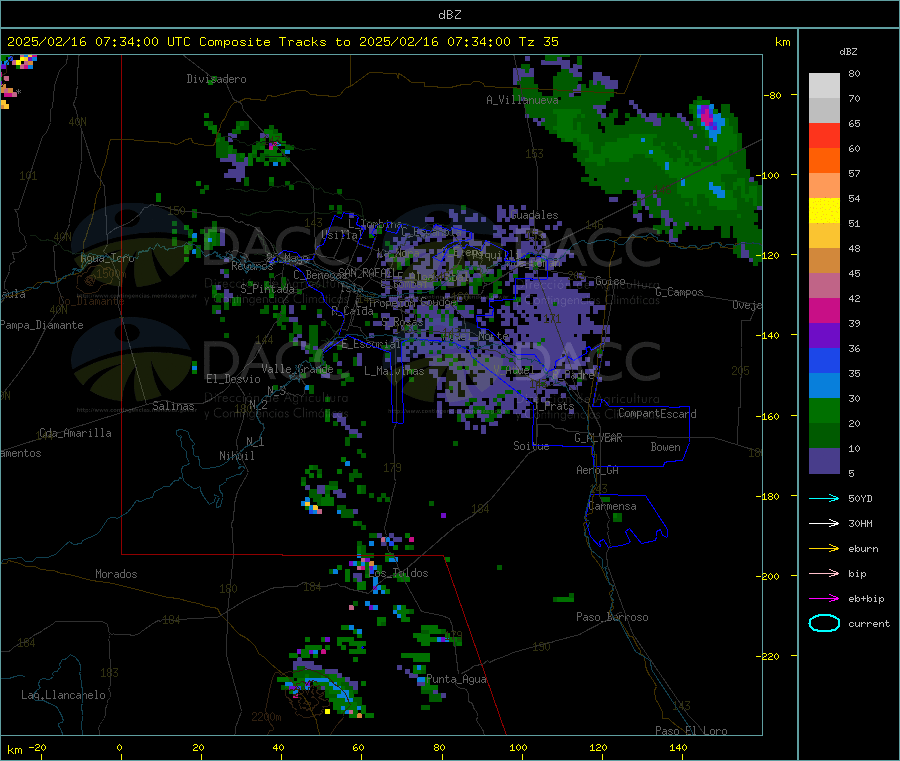The image size is (900, 761).
Task: Click the -160 km vertical axis tick
Action: 770,416
